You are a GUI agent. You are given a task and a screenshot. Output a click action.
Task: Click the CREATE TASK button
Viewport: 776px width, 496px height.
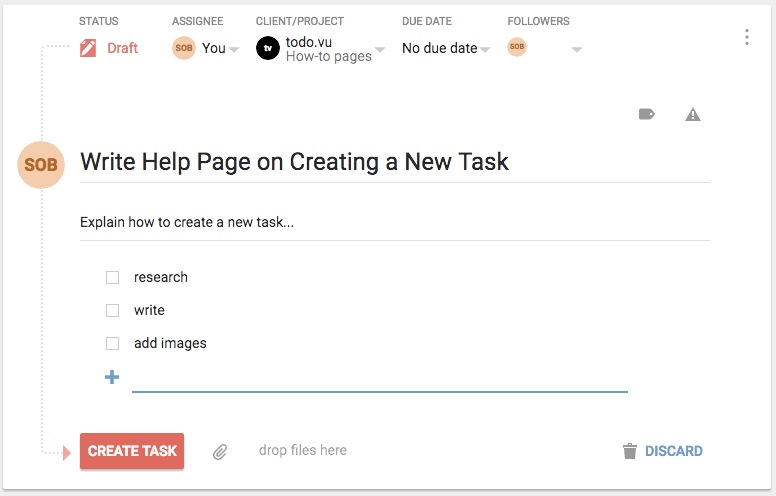[x=132, y=451]
